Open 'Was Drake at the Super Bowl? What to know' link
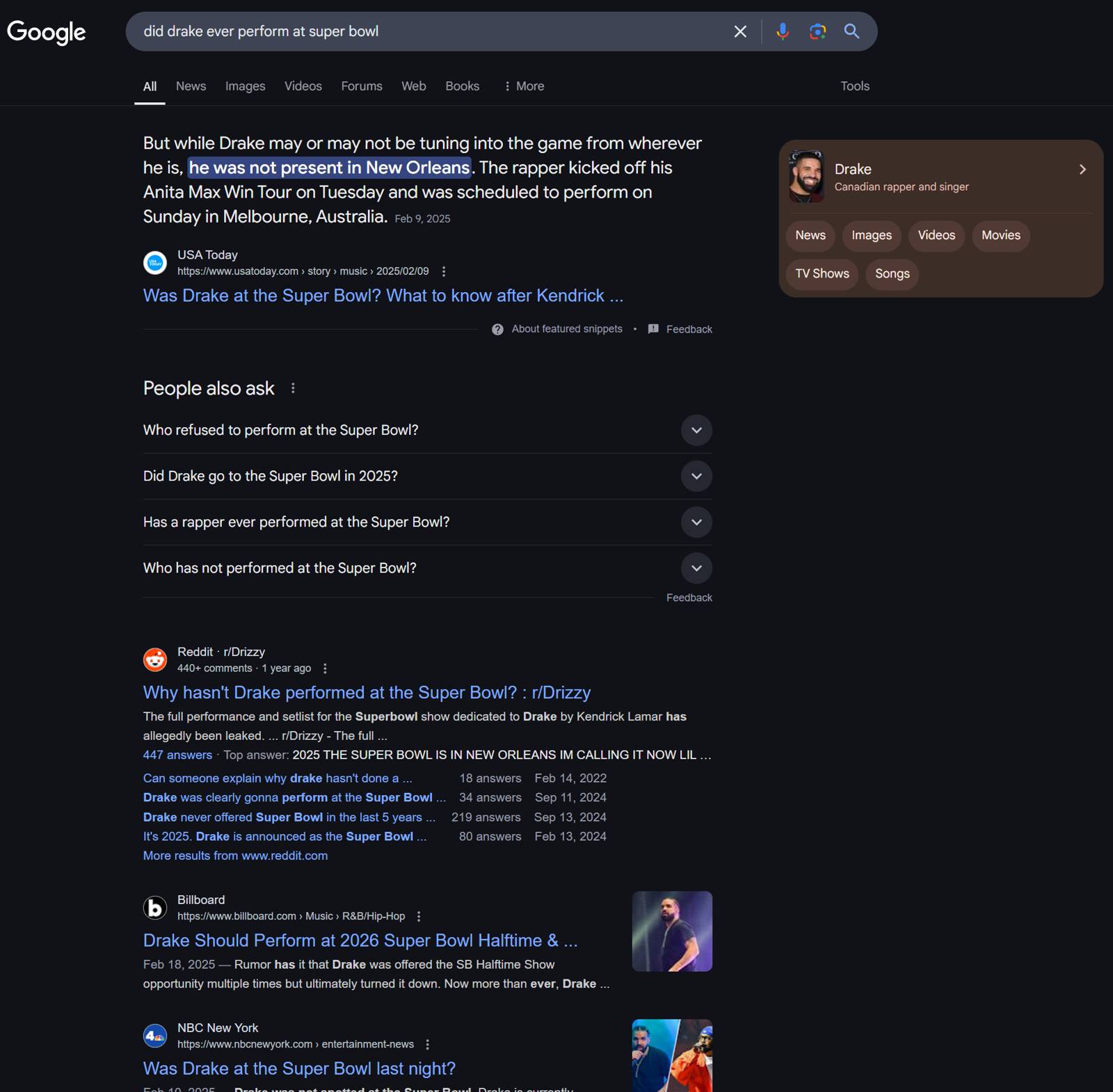 point(383,296)
